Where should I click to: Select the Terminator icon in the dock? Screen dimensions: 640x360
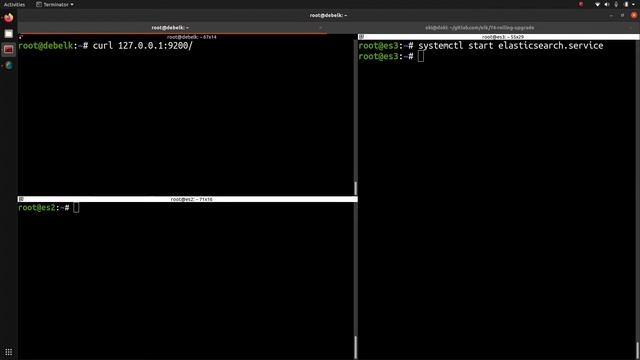tap(9, 49)
